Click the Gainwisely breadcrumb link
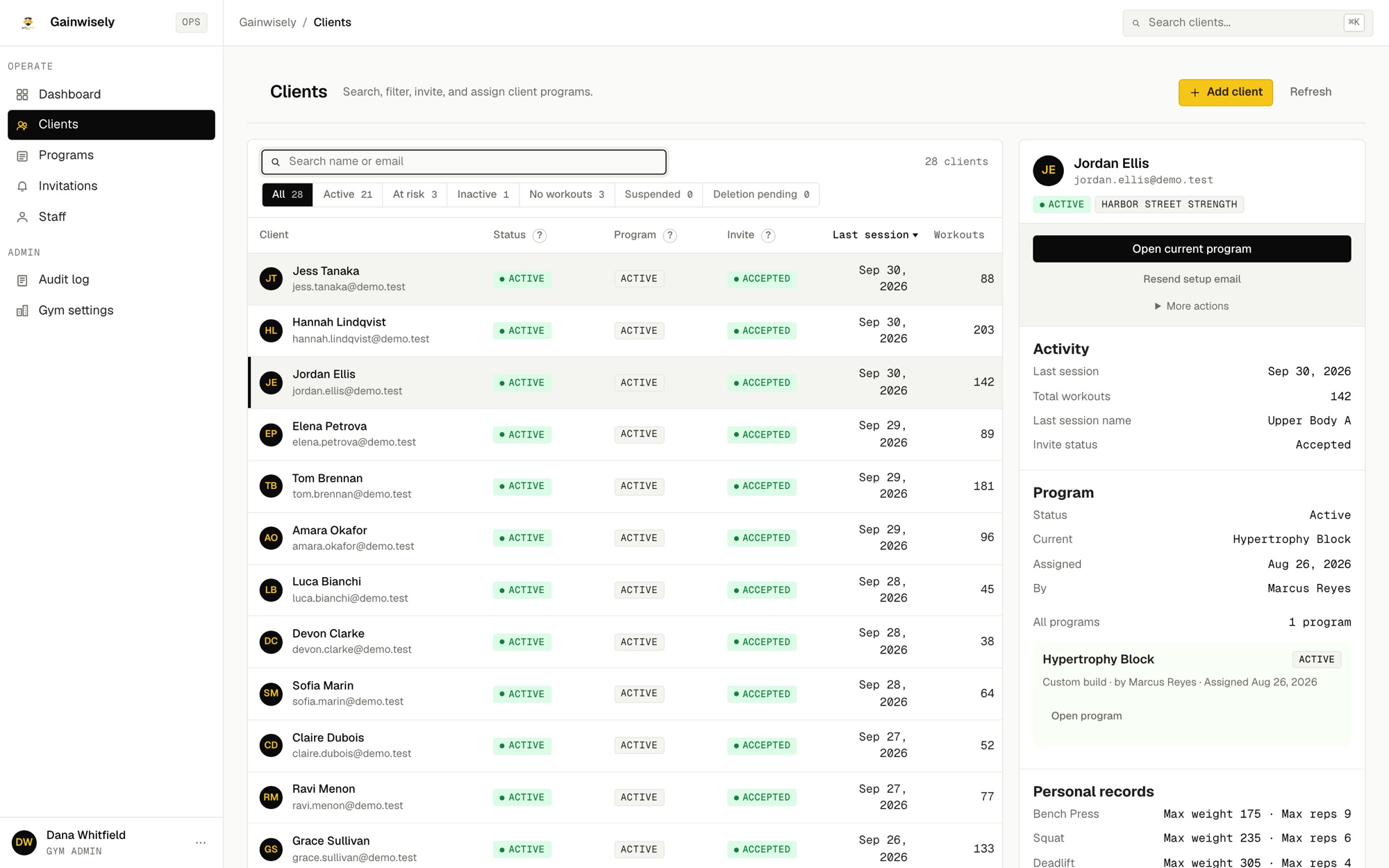 click(x=267, y=22)
